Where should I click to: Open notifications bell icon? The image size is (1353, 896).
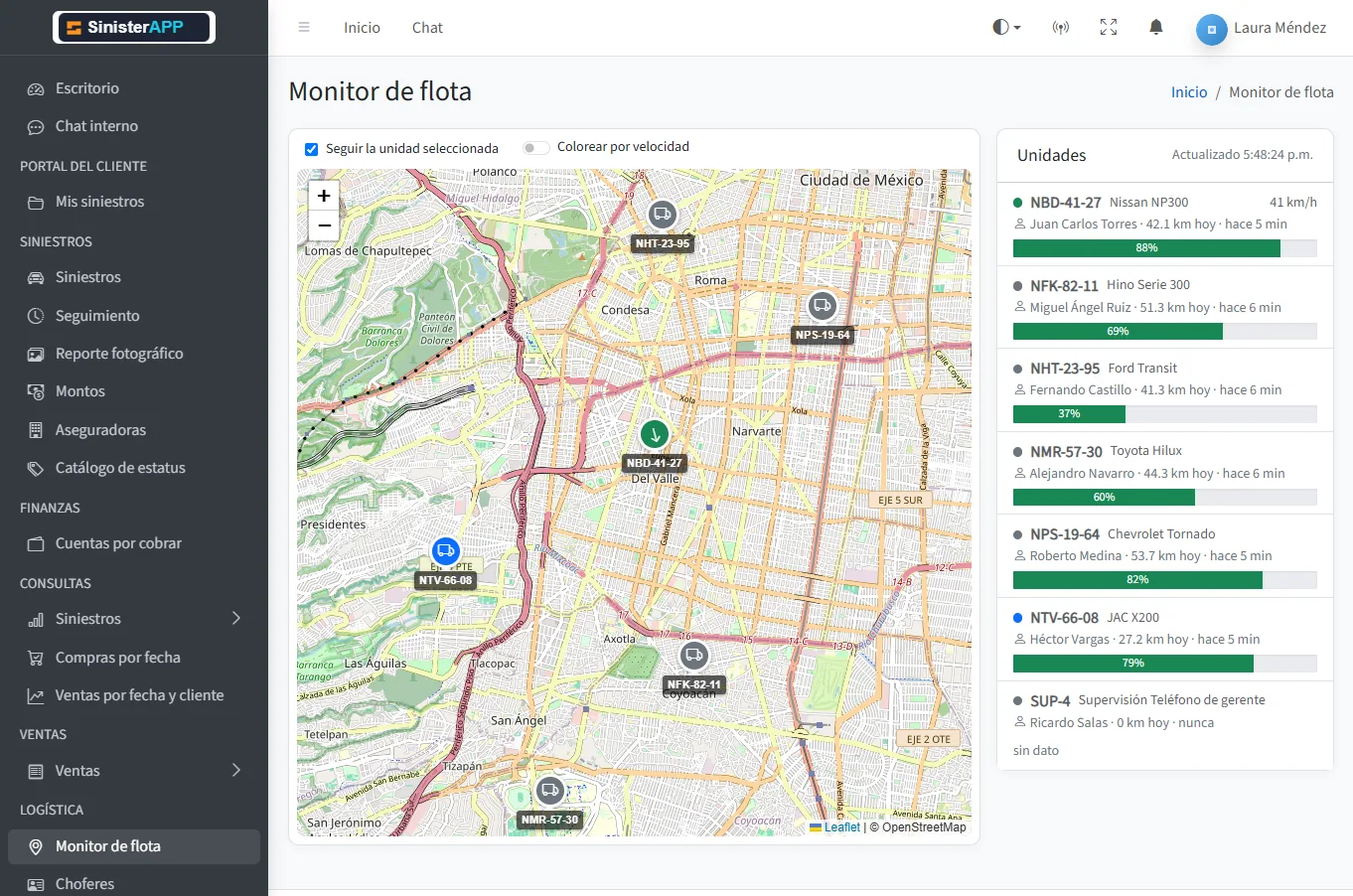point(1156,28)
